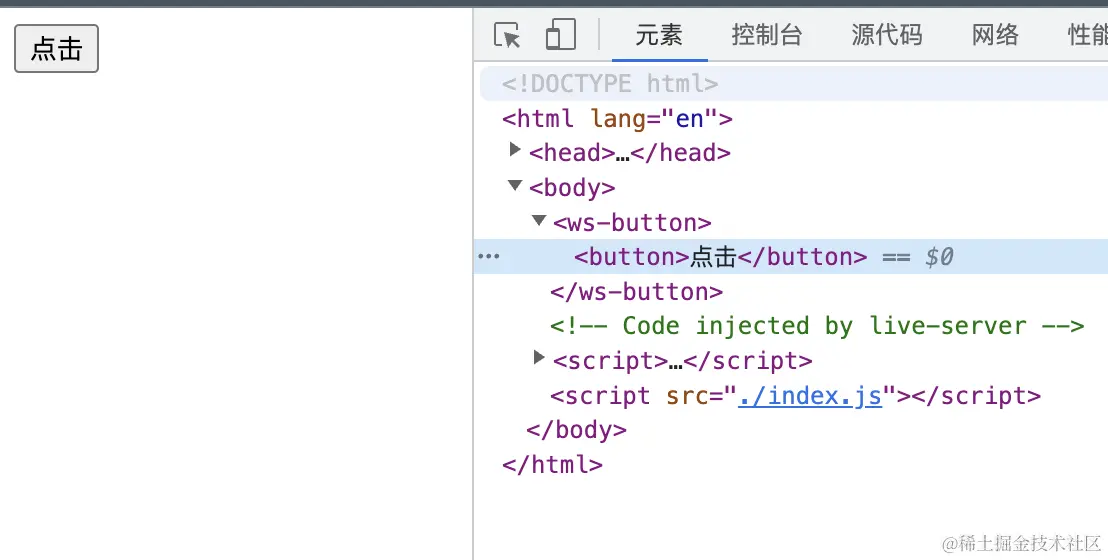Activate the inspect element picker icon
Viewport: 1108px width, 560px height.
(507, 35)
